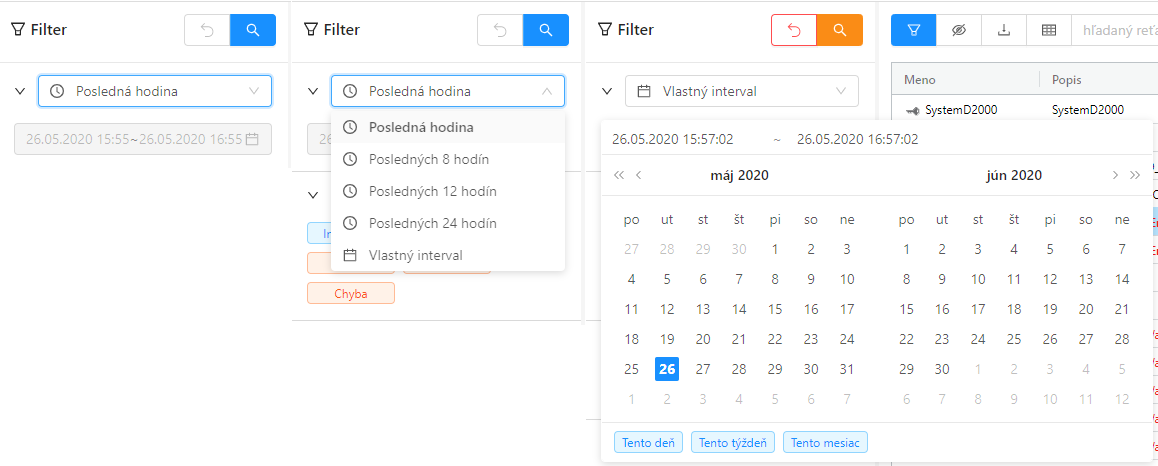
Task: Click the hľadaný reťazec search input field
Action: (x=1117, y=30)
